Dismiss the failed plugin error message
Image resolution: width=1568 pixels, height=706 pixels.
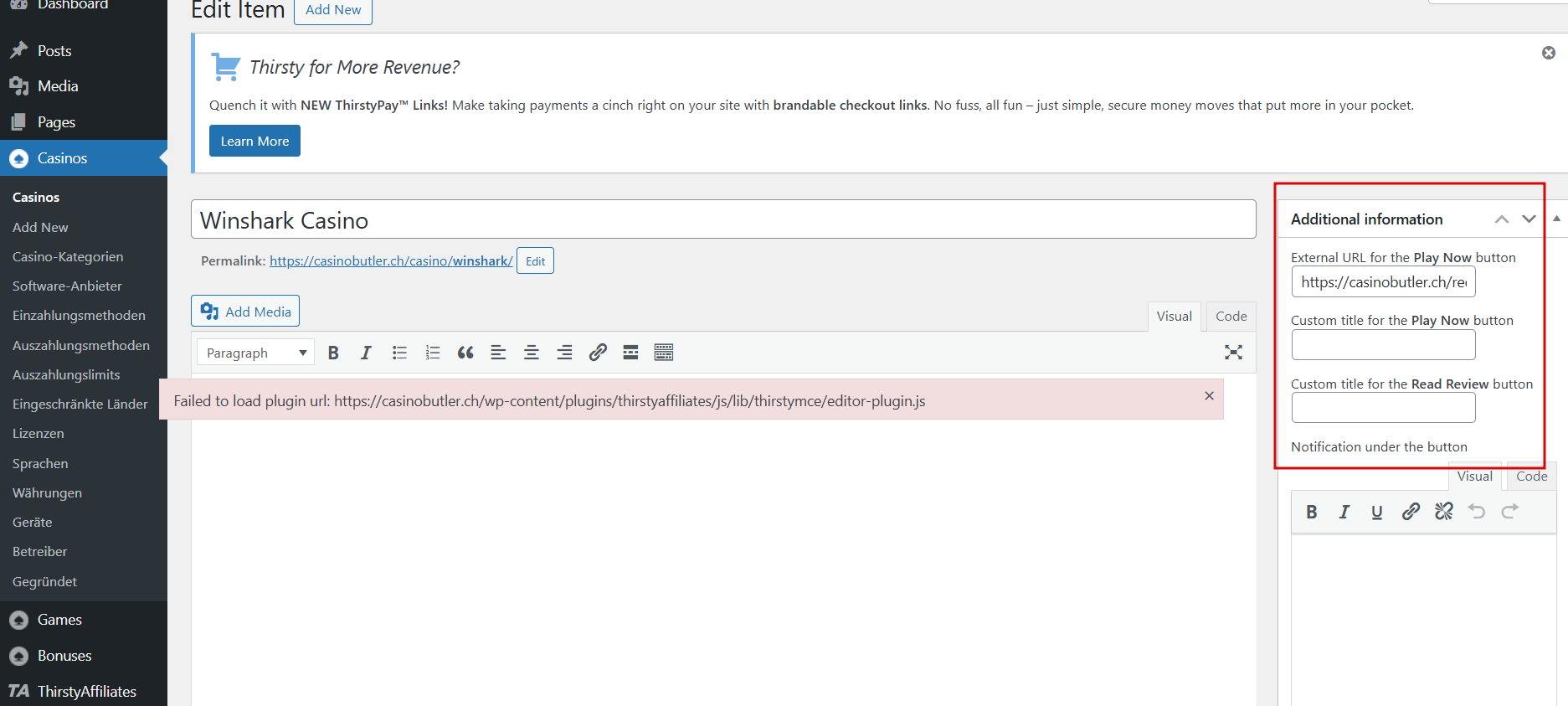(x=1209, y=395)
